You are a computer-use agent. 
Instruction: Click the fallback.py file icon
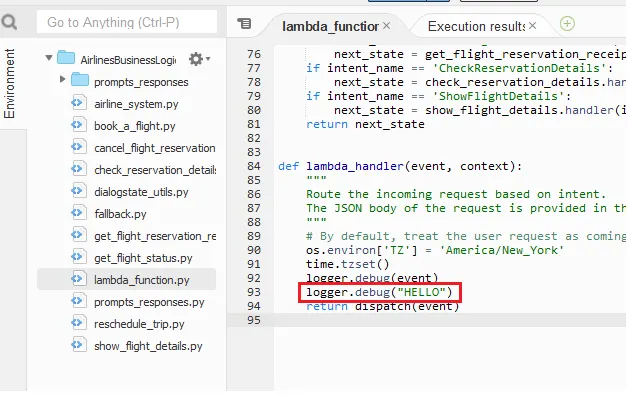[79, 212]
